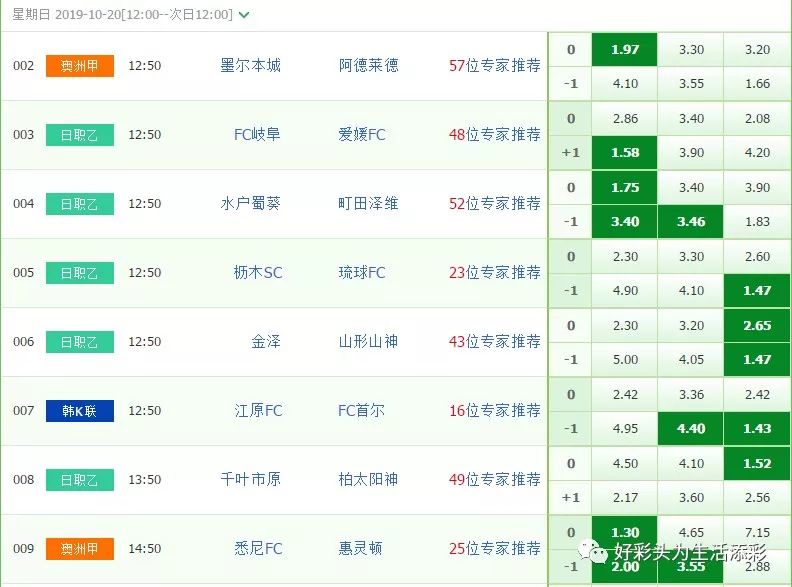This screenshot has width=792, height=587.
Task: Toggle the 1.58 odds for FC岐阜 +1
Action: click(624, 153)
